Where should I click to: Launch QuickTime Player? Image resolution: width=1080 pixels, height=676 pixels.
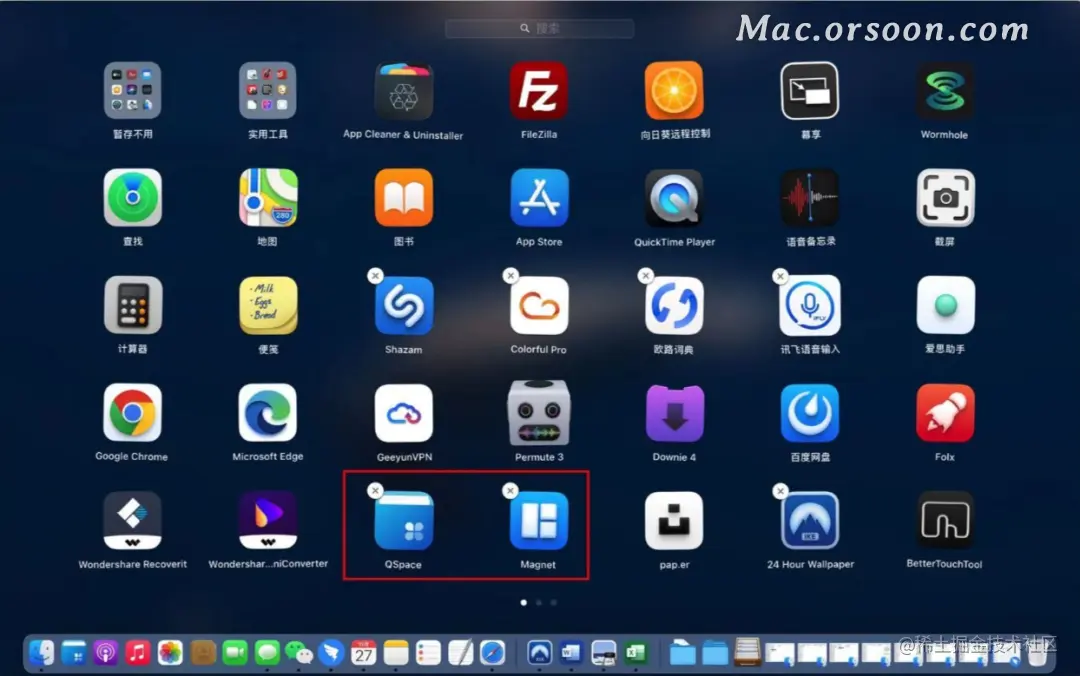point(674,198)
